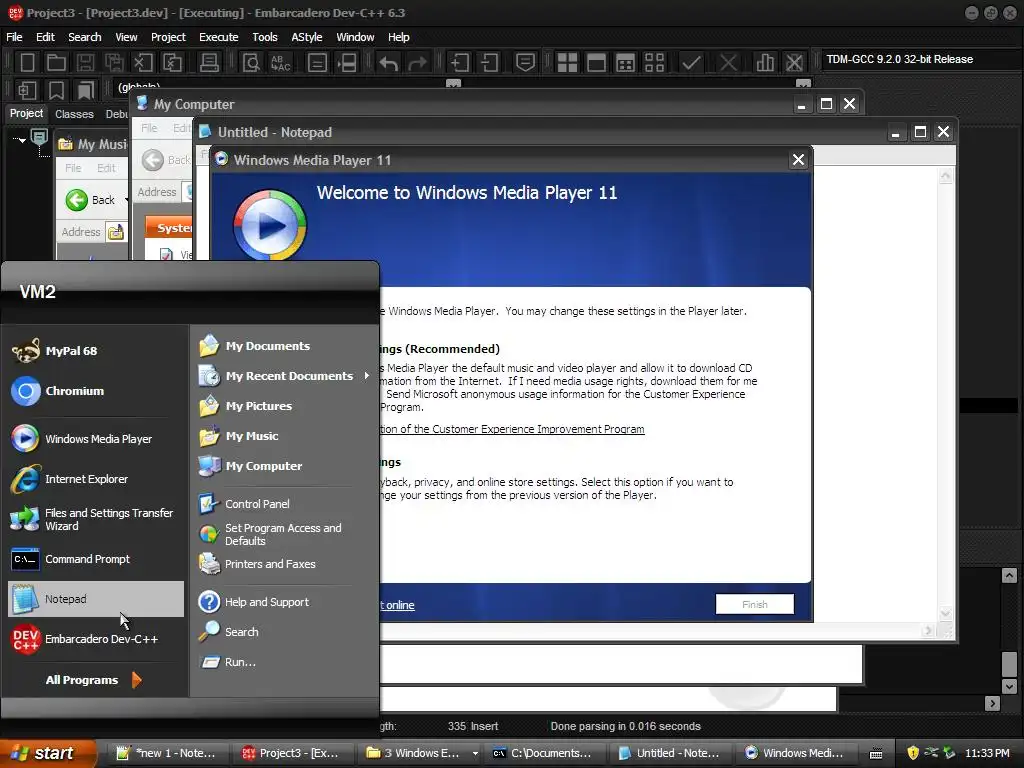Click the Find magnifier icon in Dev-C++ toolbar
The width and height of the screenshot is (1024, 768).
click(251, 63)
